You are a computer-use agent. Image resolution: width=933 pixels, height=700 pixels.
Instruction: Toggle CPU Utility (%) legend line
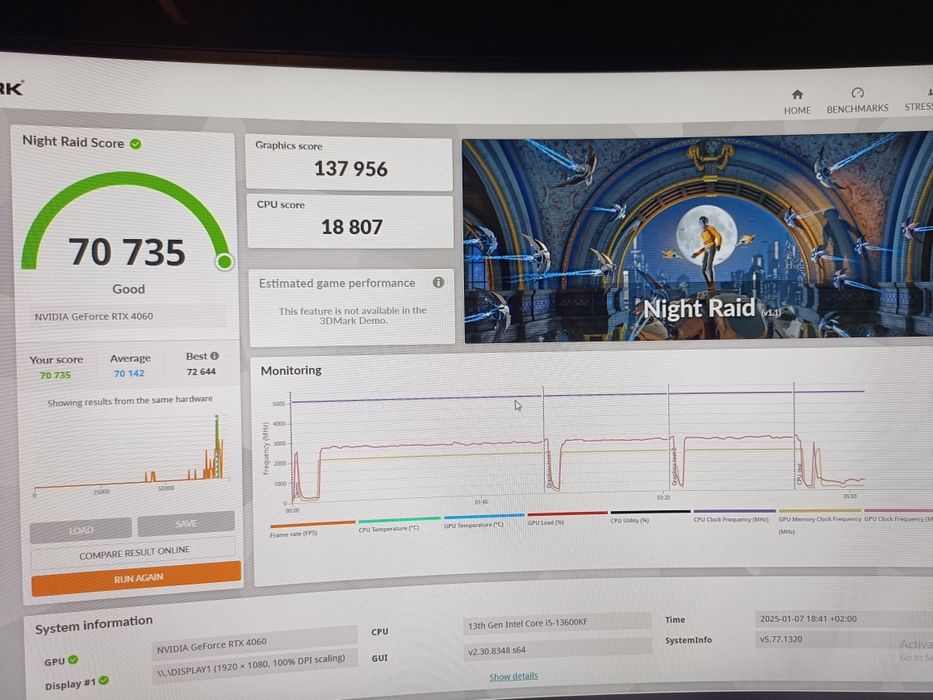click(x=650, y=511)
